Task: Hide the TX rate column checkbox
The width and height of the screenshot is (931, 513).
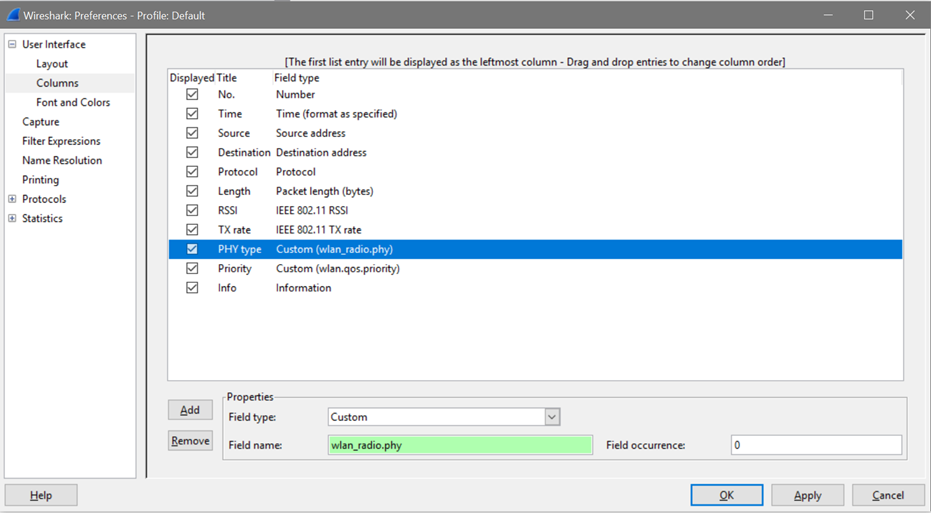Action: (192, 229)
